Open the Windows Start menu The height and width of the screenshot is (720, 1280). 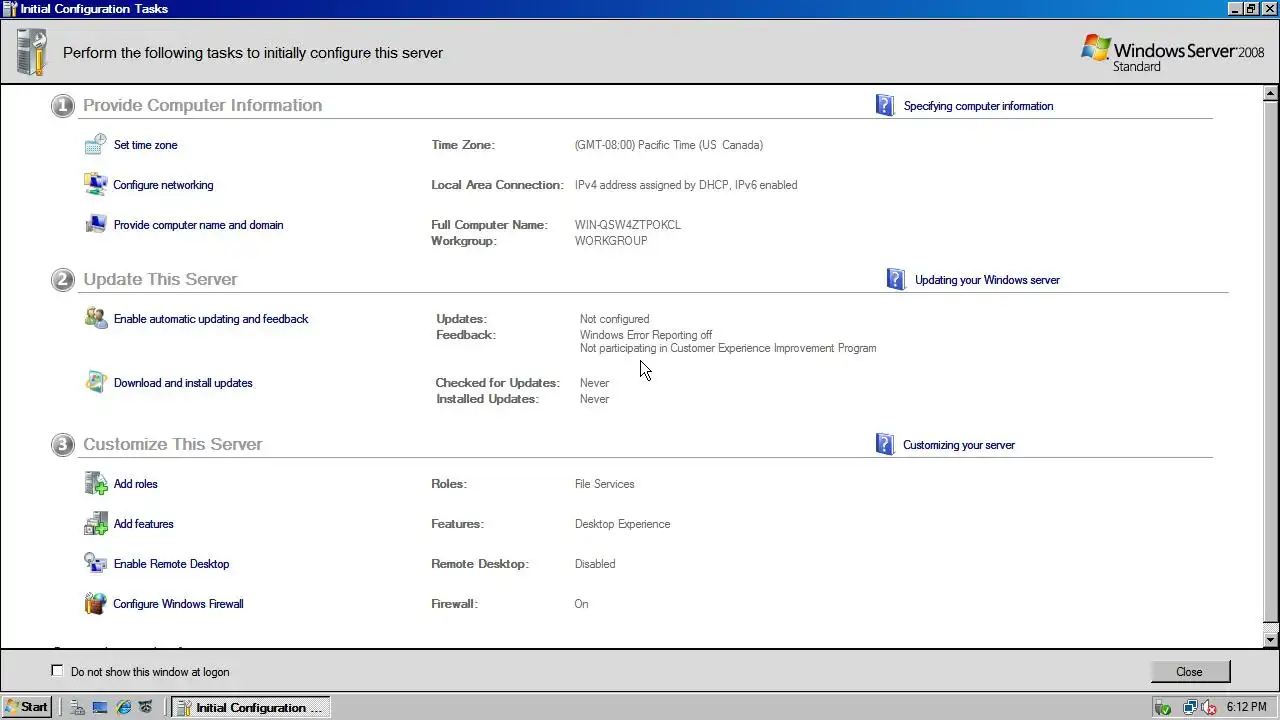[x=26, y=707]
